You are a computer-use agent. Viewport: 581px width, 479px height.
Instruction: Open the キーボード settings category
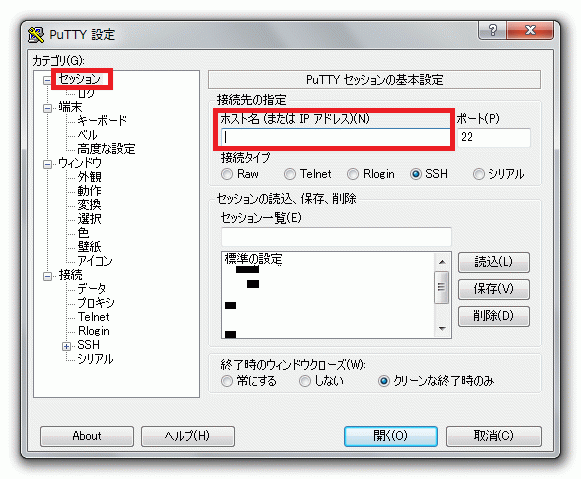tap(102, 121)
